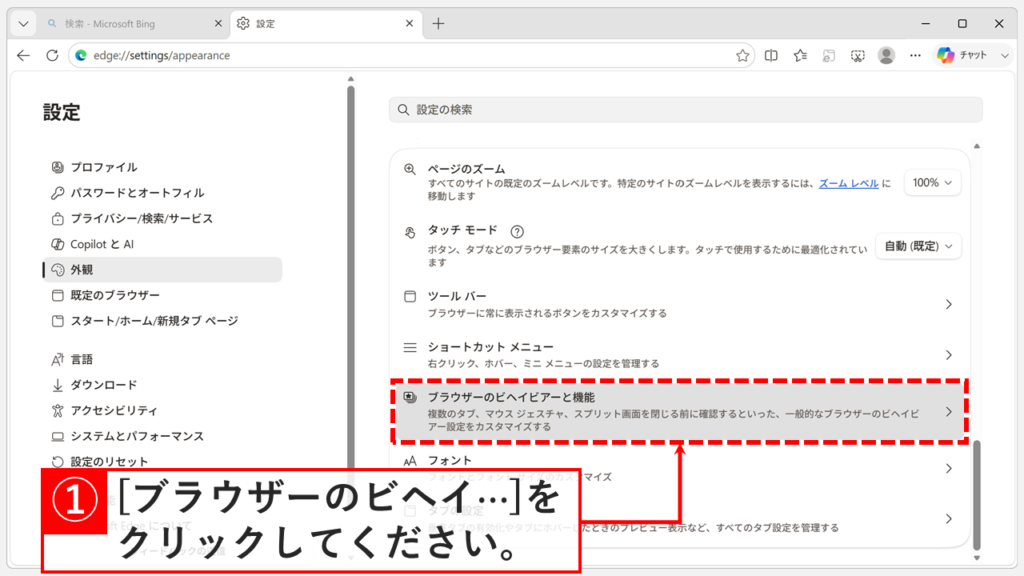Open 既定のブラウザー settings
The image size is (1024, 576).
(163, 295)
